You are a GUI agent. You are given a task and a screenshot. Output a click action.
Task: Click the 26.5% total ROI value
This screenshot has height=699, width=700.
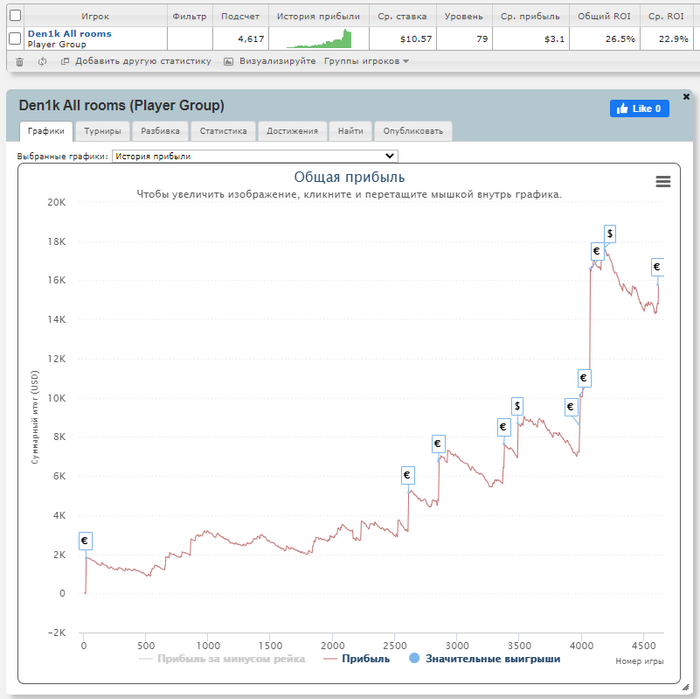point(620,39)
